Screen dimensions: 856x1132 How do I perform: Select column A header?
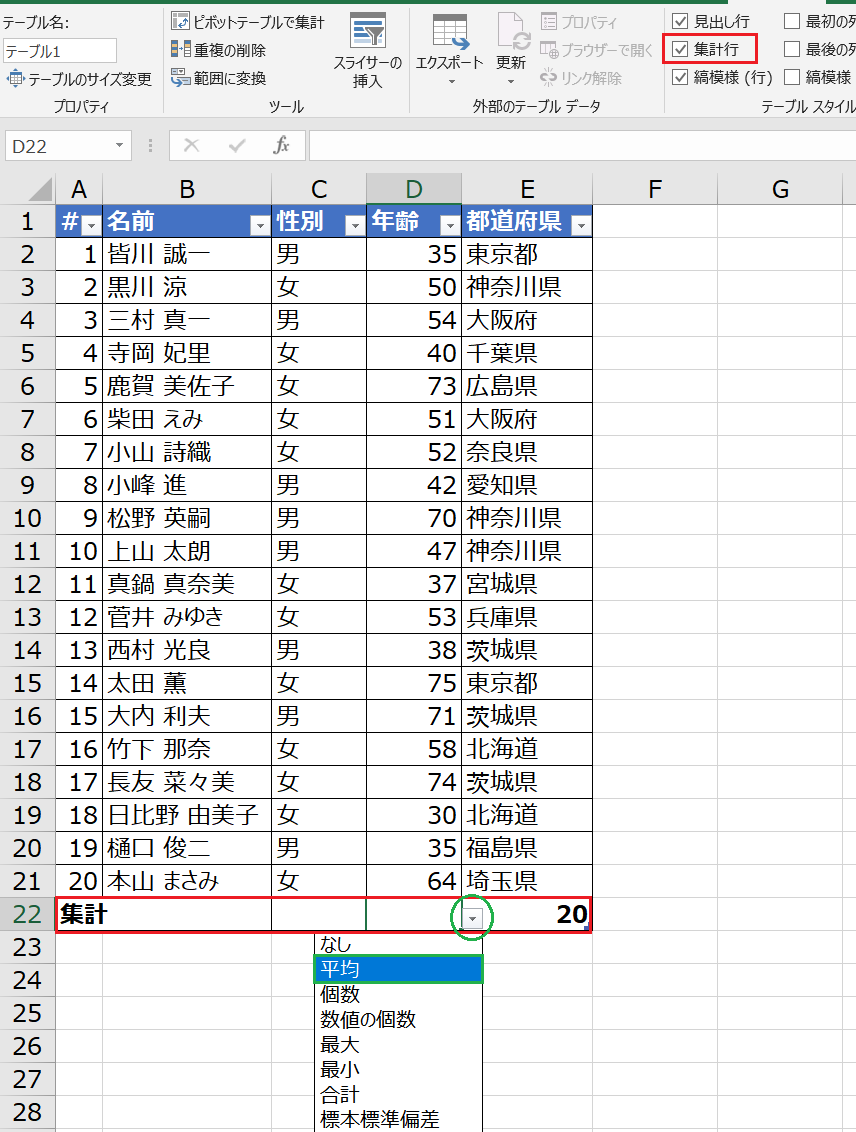coord(79,190)
